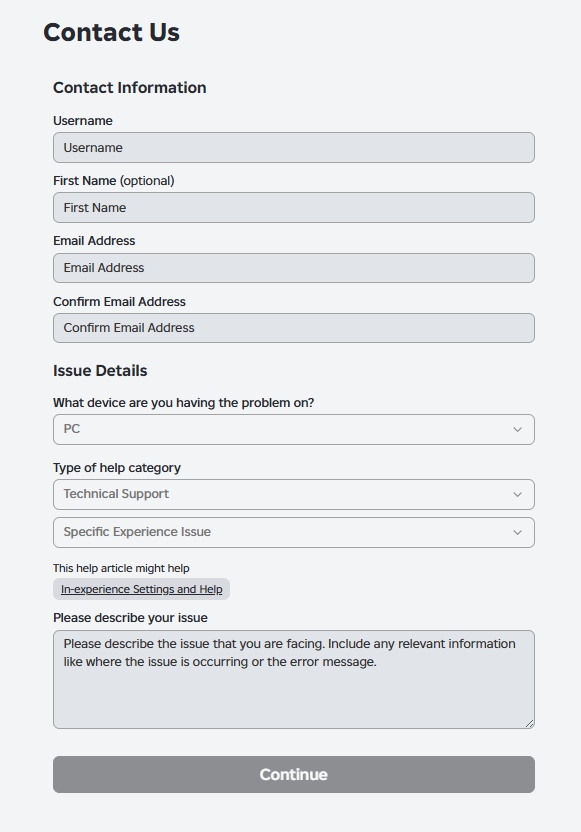The image size is (581, 832).
Task: Submit form with Continue button
Action: [293, 775]
